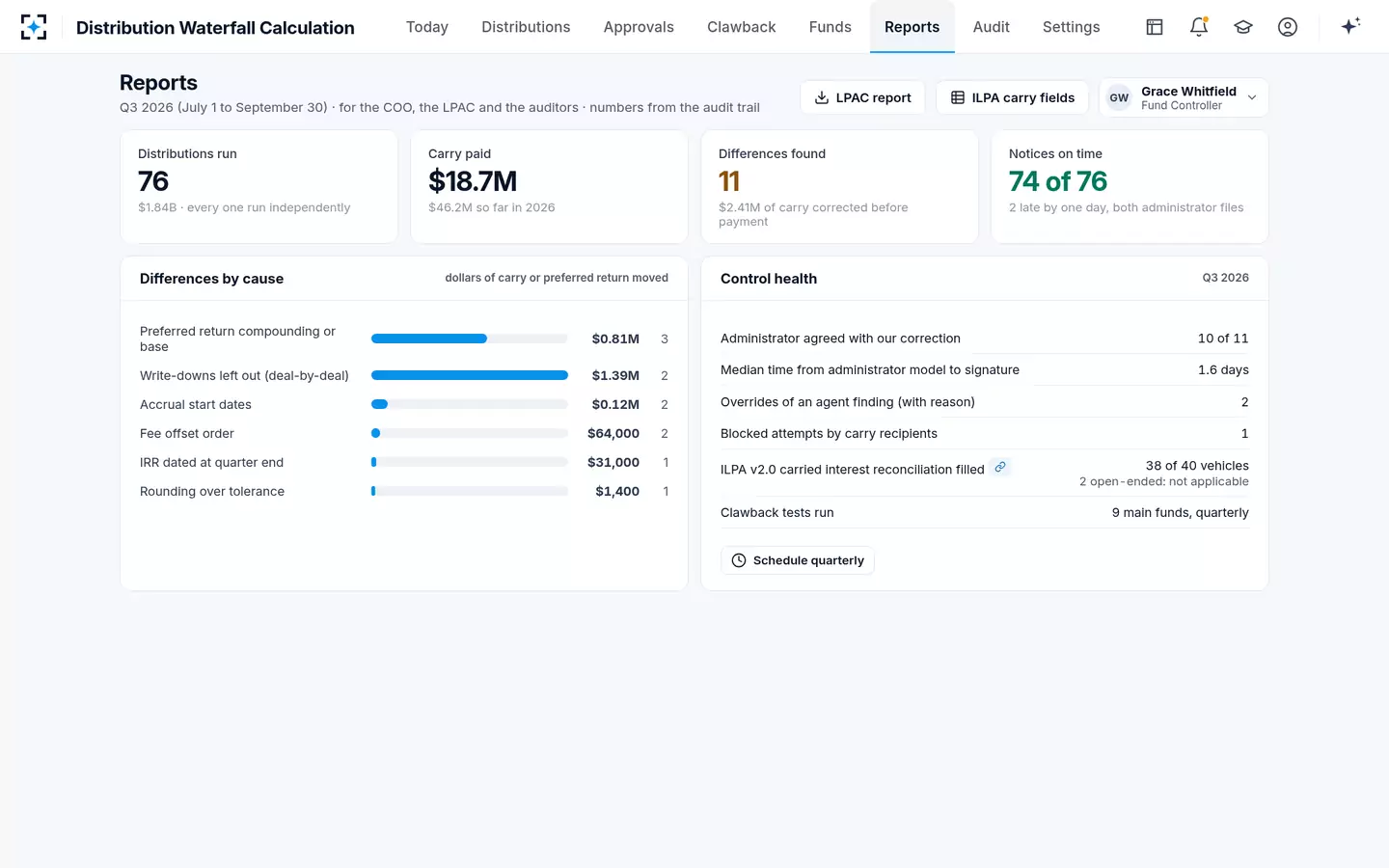The height and width of the screenshot is (868, 1389).
Task: Download the LPAC report
Action: point(862,97)
